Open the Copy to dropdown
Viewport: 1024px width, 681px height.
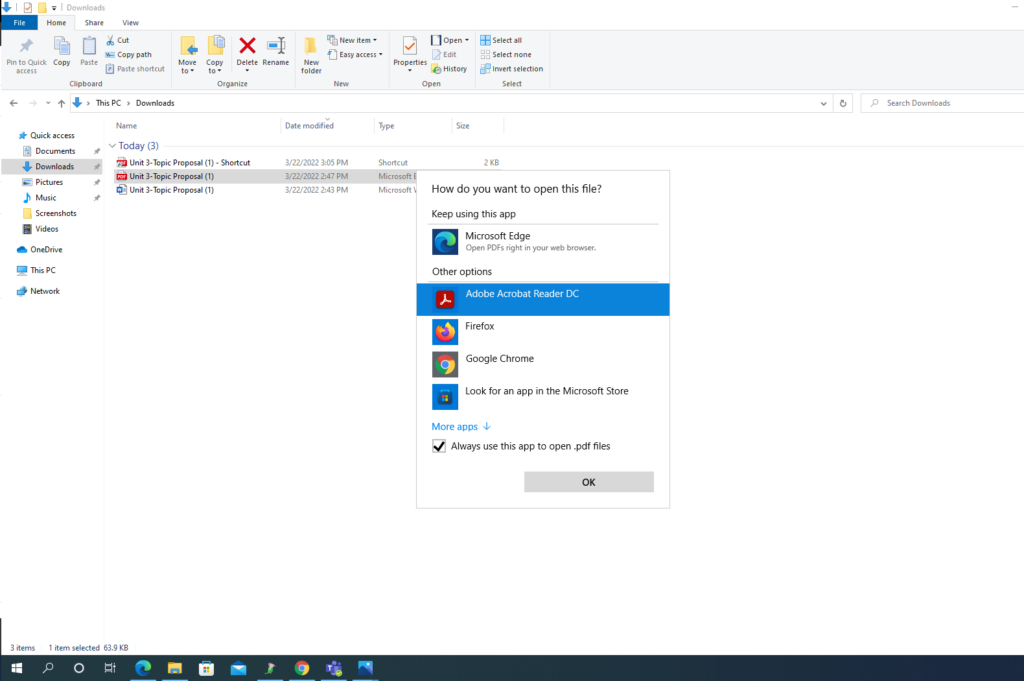[x=215, y=55]
